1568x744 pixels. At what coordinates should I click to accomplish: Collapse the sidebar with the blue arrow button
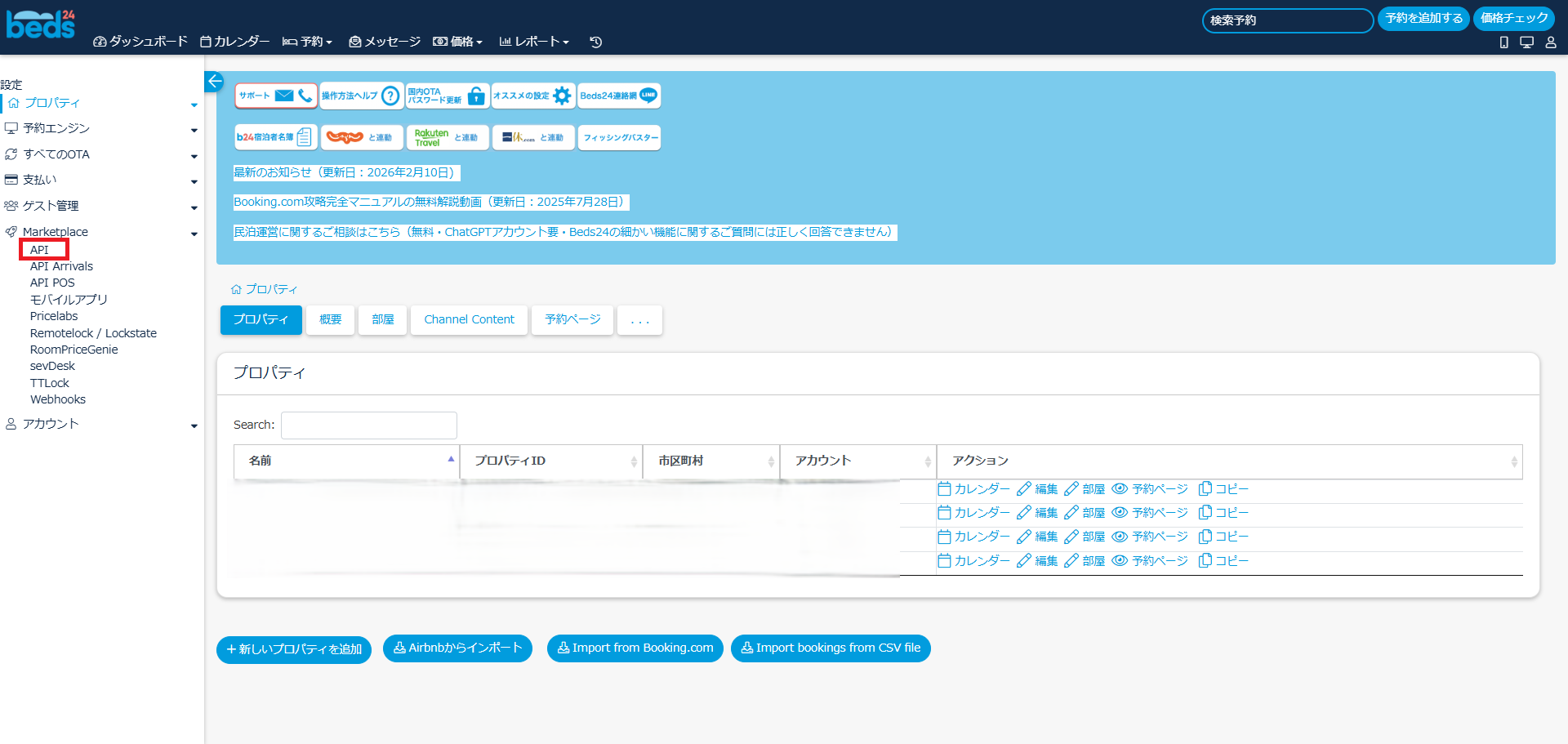(214, 81)
